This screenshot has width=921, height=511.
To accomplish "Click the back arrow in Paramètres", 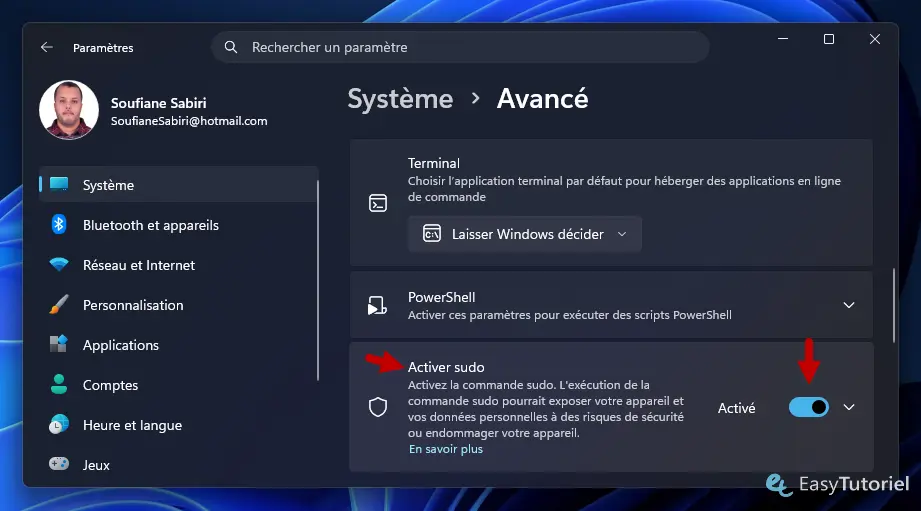I will click(x=46, y=48).
